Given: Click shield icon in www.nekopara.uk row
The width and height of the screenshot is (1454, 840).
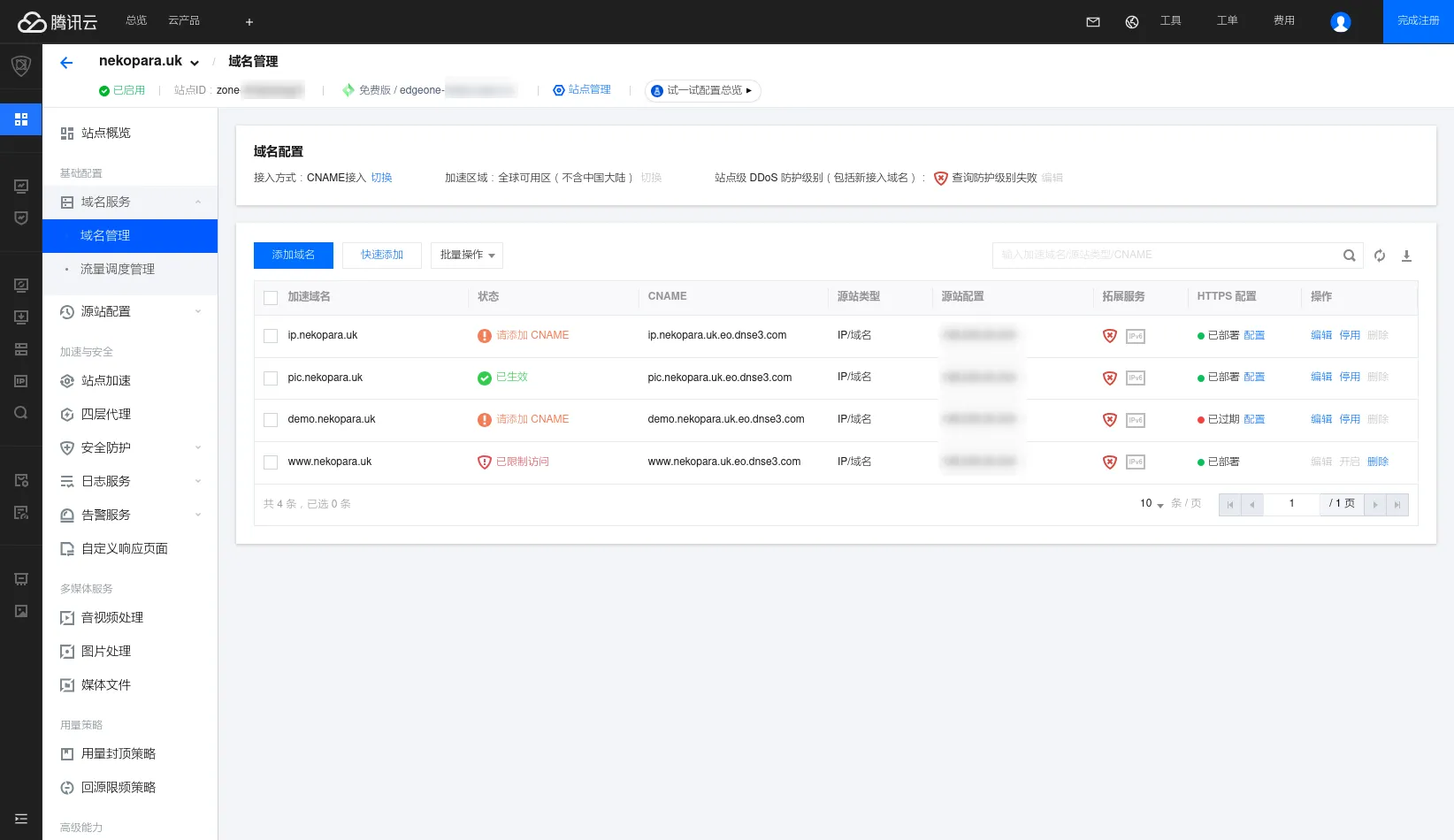Looking at the screenshot, I should [1110, 462].
